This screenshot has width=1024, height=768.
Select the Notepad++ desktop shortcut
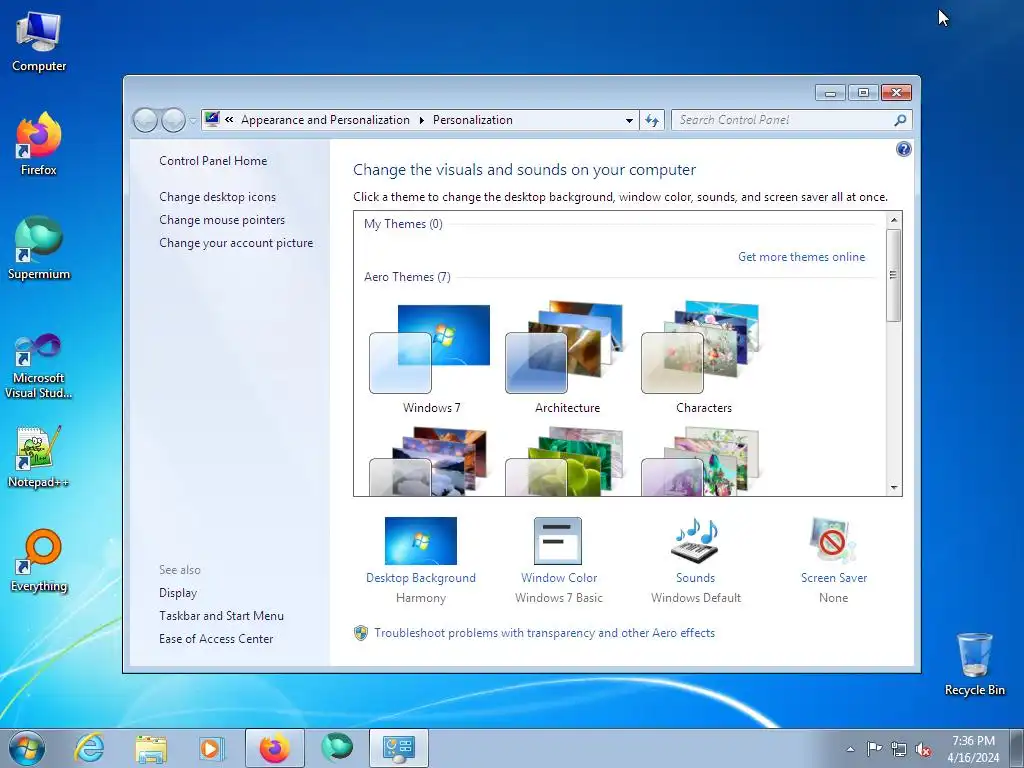click(x=39, y=457)
